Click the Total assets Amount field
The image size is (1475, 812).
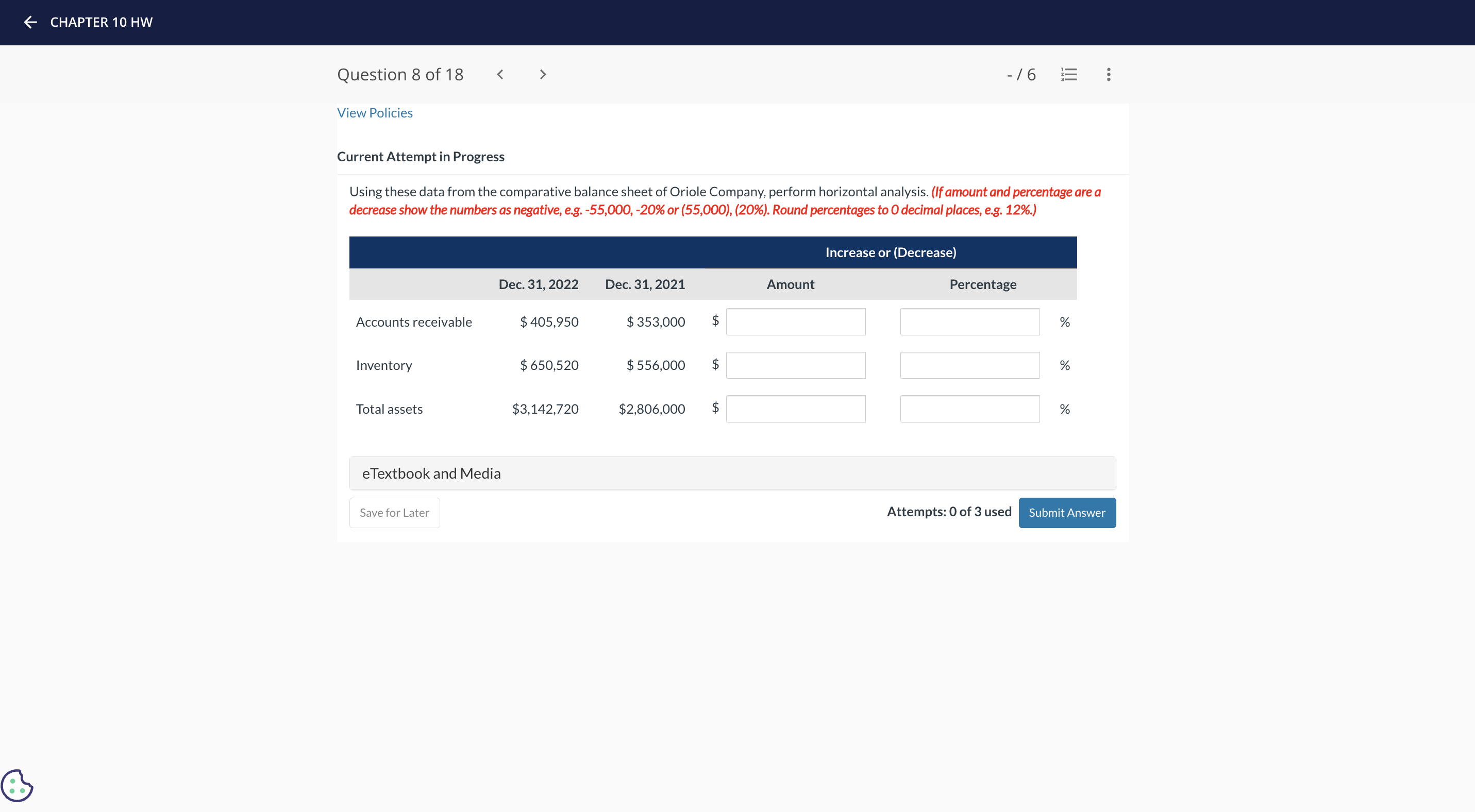coord(795,409)
